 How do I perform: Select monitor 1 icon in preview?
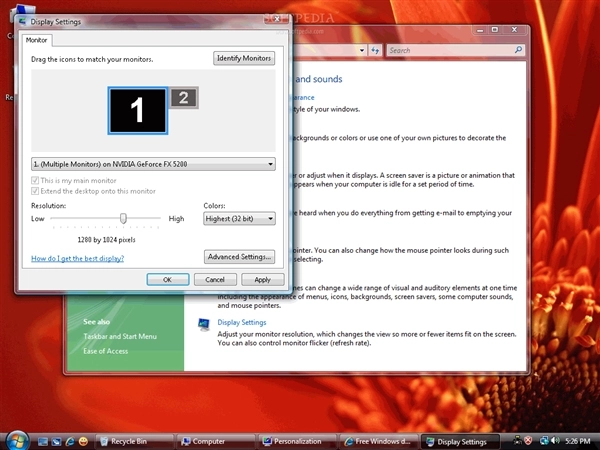pos(138,110)
